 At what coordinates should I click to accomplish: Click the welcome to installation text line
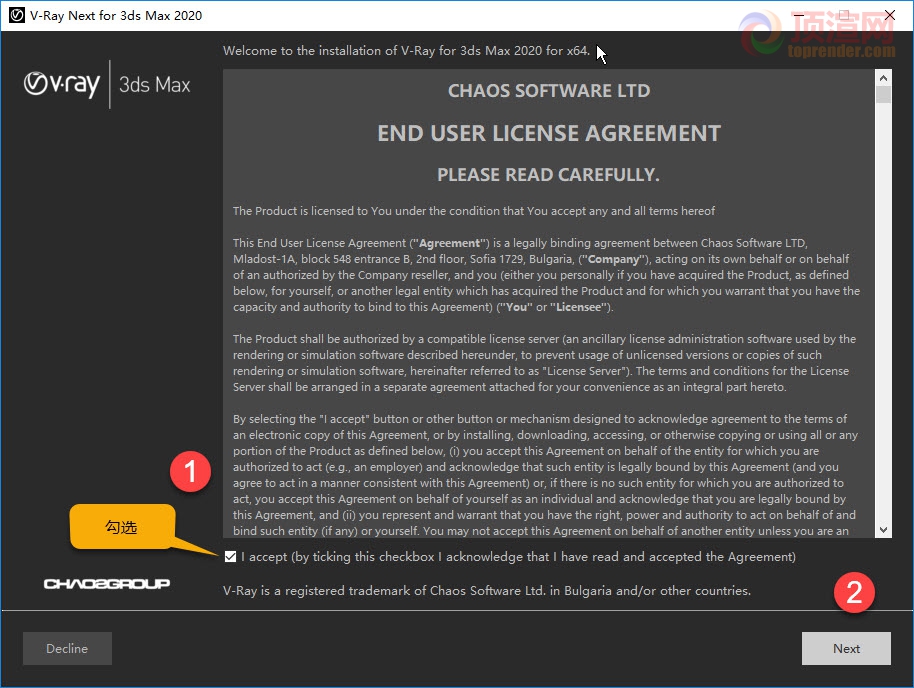pos(406,51)
